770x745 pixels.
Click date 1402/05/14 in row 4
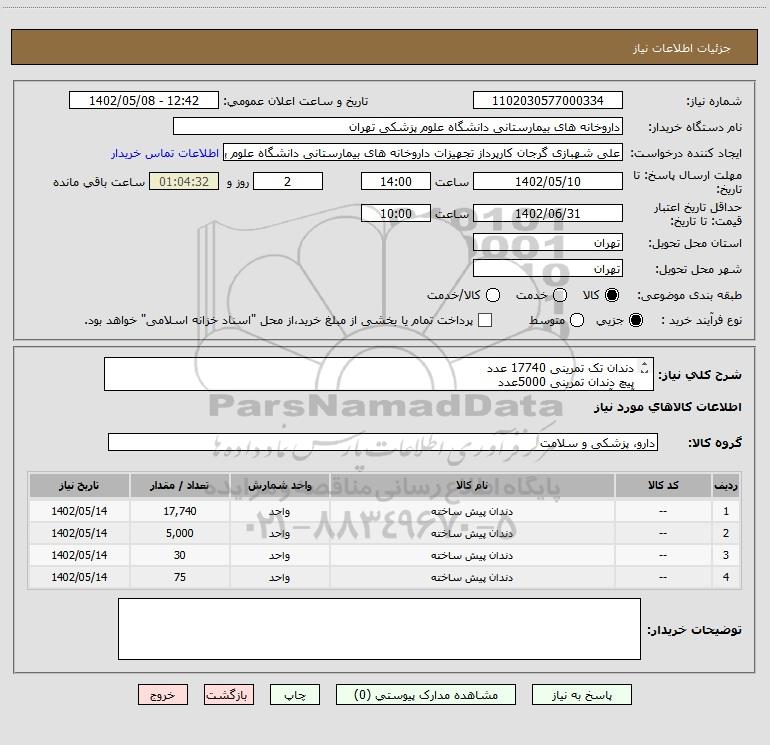(x=79, y=577)
